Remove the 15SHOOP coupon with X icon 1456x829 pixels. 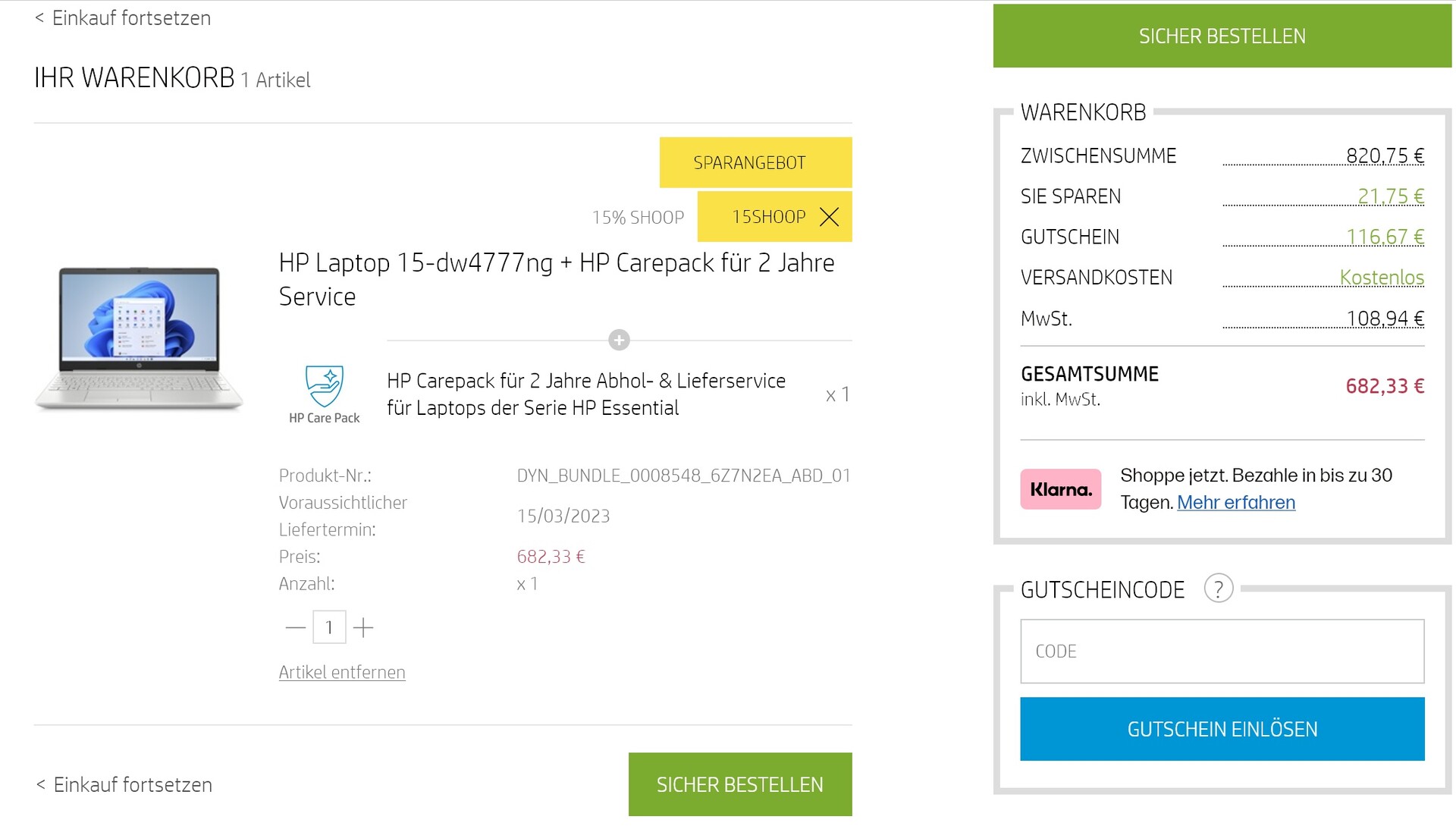pyautogui.click(x=830, y=218)
